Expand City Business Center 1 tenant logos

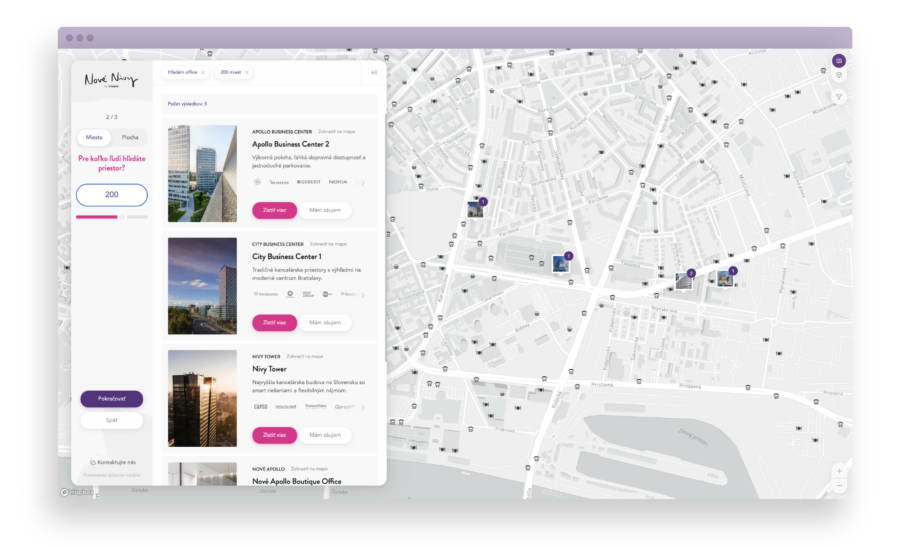tap(363, 295)
